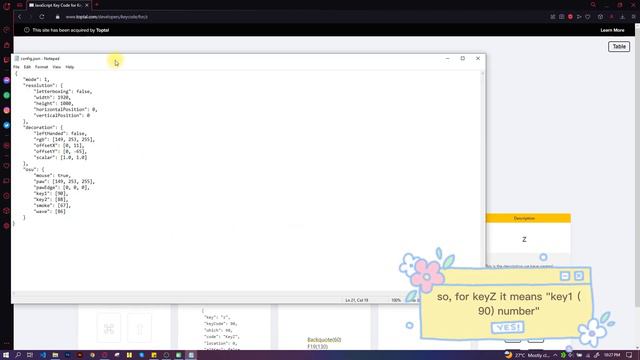Close the JavaScript Key Code browser tab
This screenshot has width=640, height=360.
(87, 5)
